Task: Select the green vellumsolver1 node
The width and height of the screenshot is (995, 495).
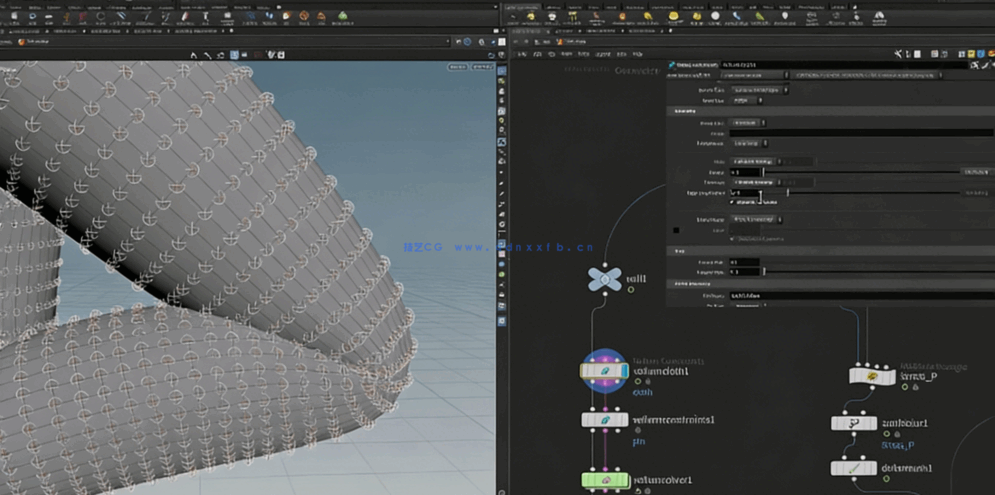Action: click(604, 481)
